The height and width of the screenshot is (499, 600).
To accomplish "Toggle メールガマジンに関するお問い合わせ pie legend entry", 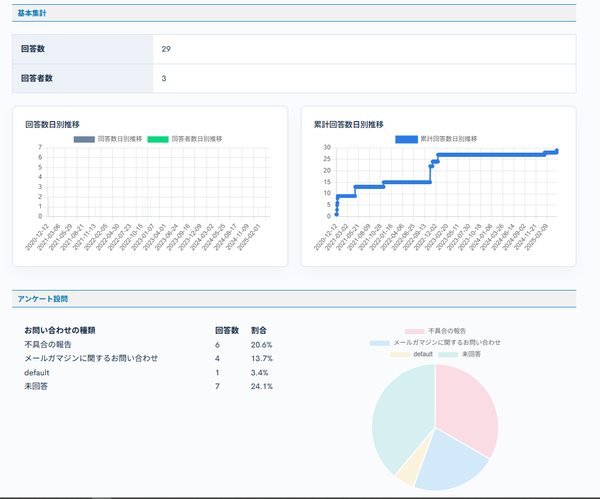I will click(x=435, y=342).
